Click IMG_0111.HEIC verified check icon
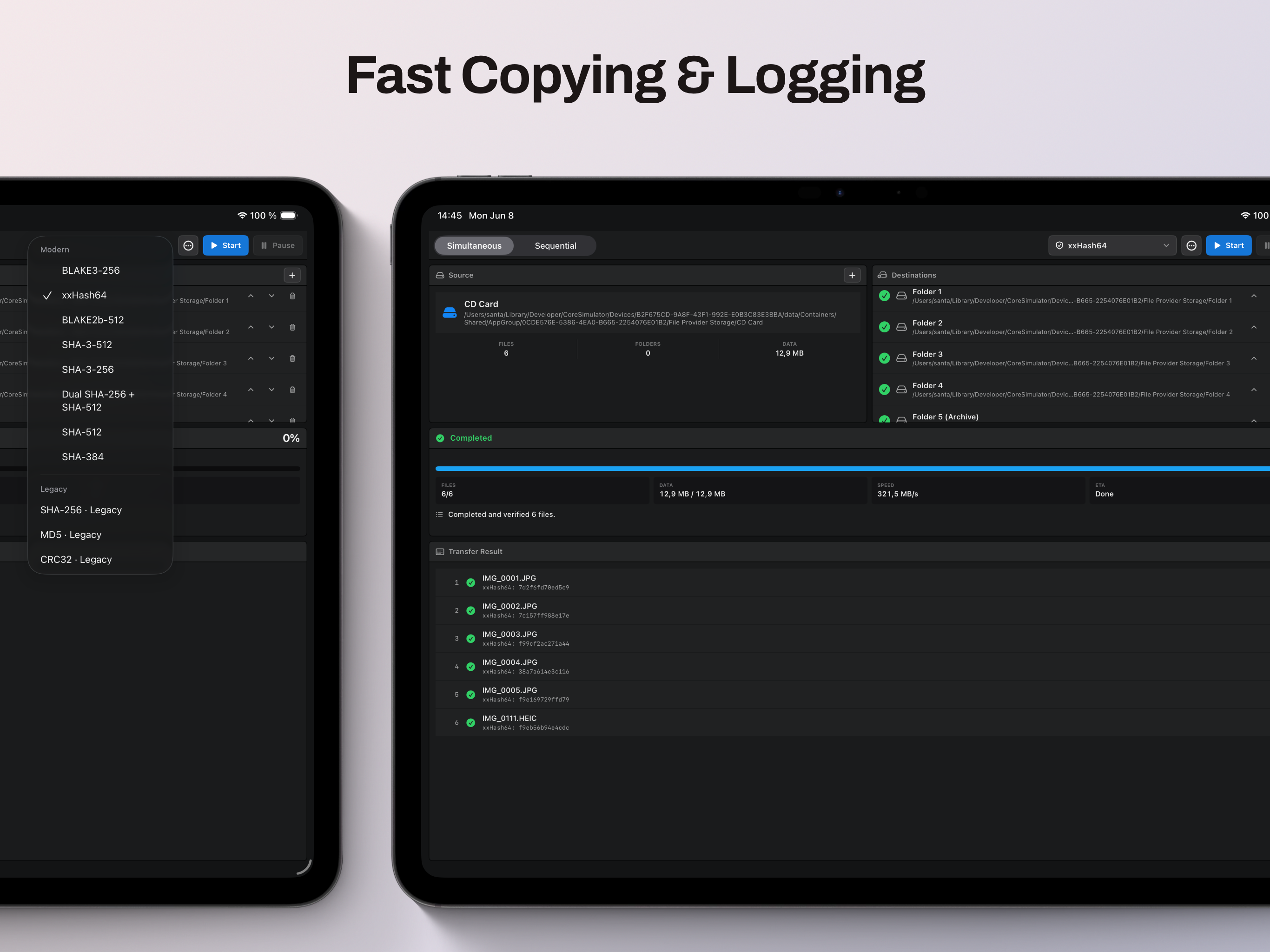The height and width of the screenshot is (952, 1270). tap(471, 723)
